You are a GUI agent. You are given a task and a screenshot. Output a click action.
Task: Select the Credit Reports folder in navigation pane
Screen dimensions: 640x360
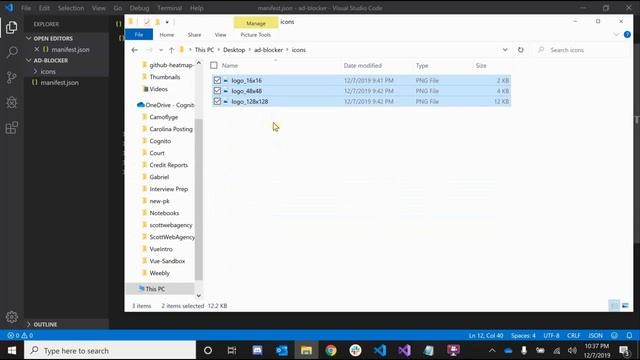coord(169,165)
